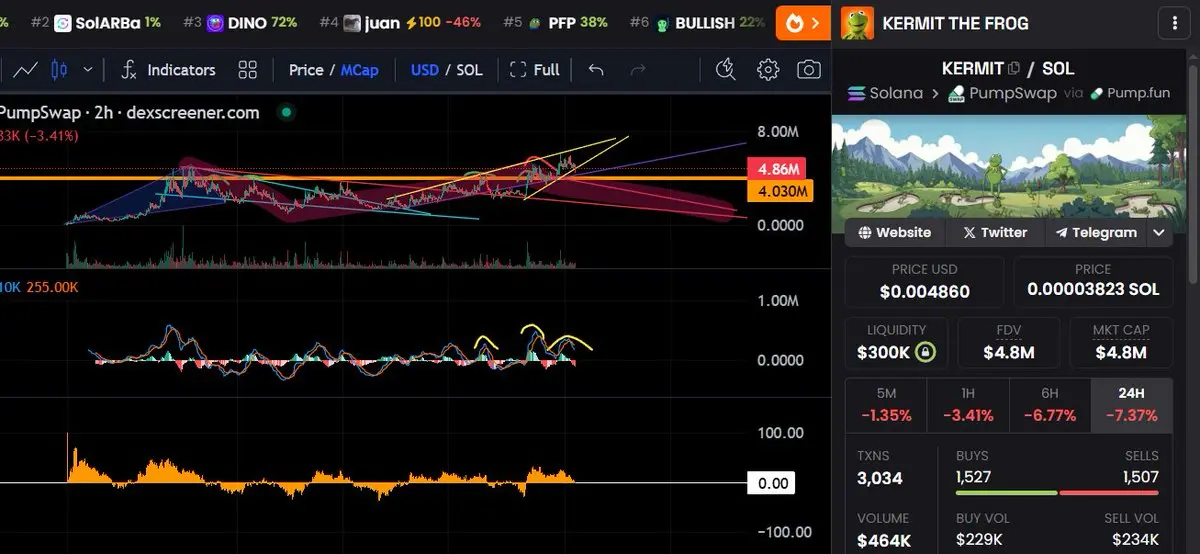
Task: Switch chart to MCap view
Action: tap(359, 70)
